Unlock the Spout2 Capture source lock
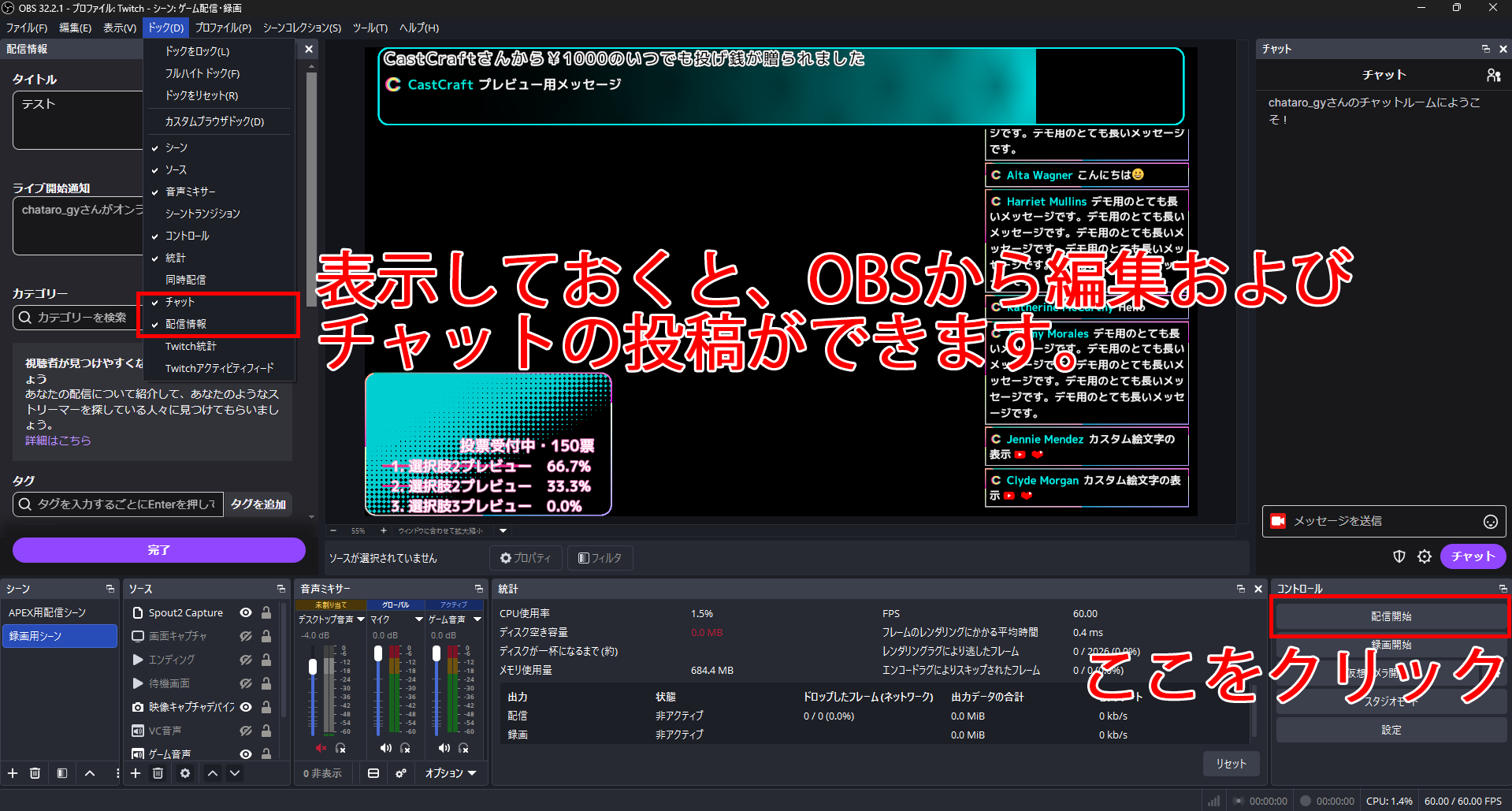 266,612
